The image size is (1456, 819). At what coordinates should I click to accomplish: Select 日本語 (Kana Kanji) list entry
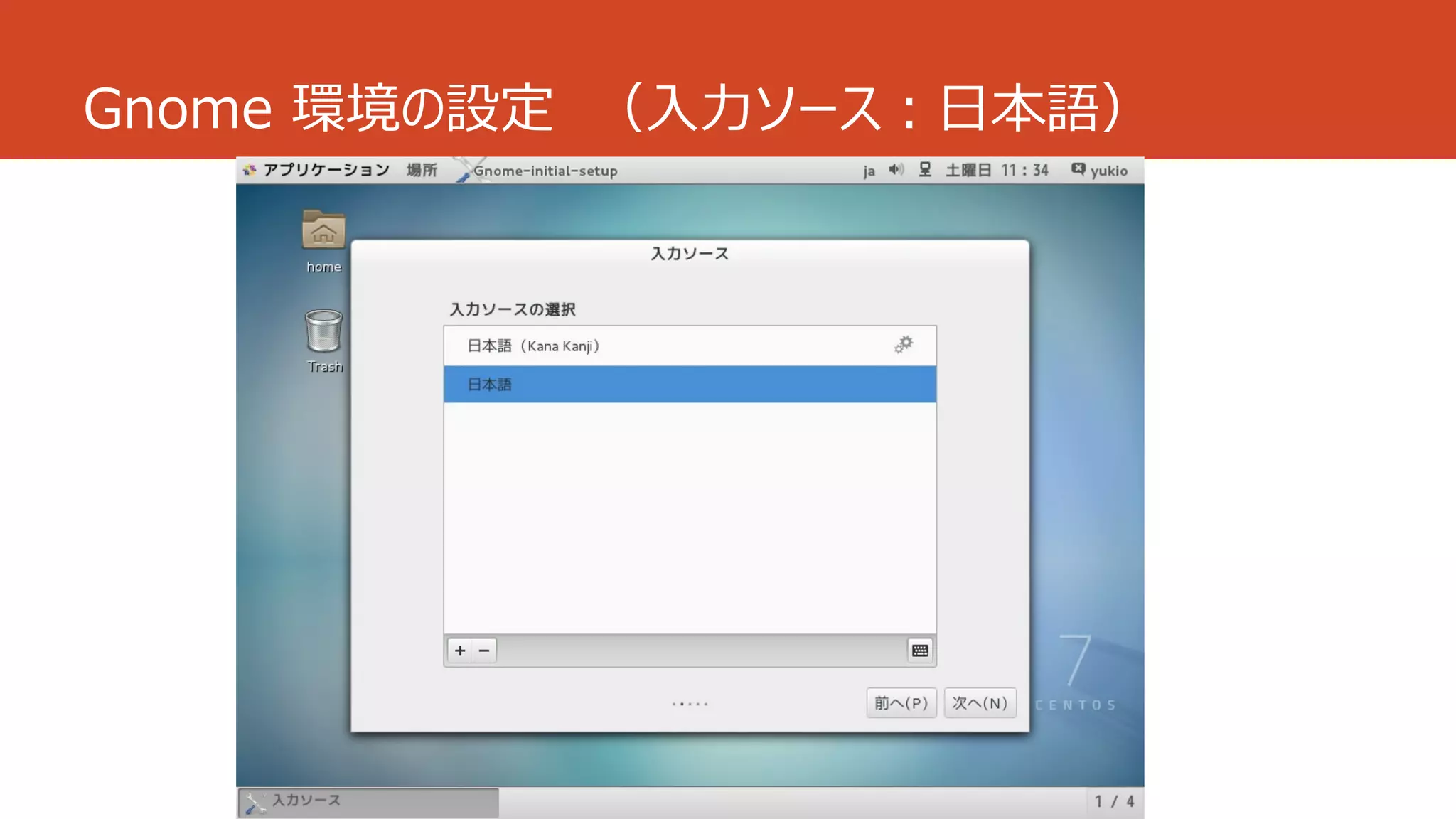pyautogui.click(x=533, y=346)
